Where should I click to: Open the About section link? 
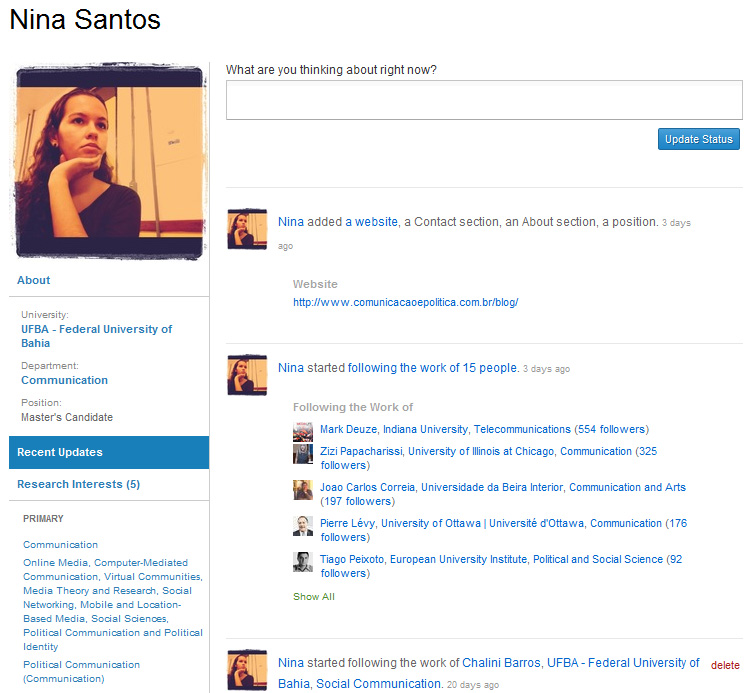coord(34,280)
